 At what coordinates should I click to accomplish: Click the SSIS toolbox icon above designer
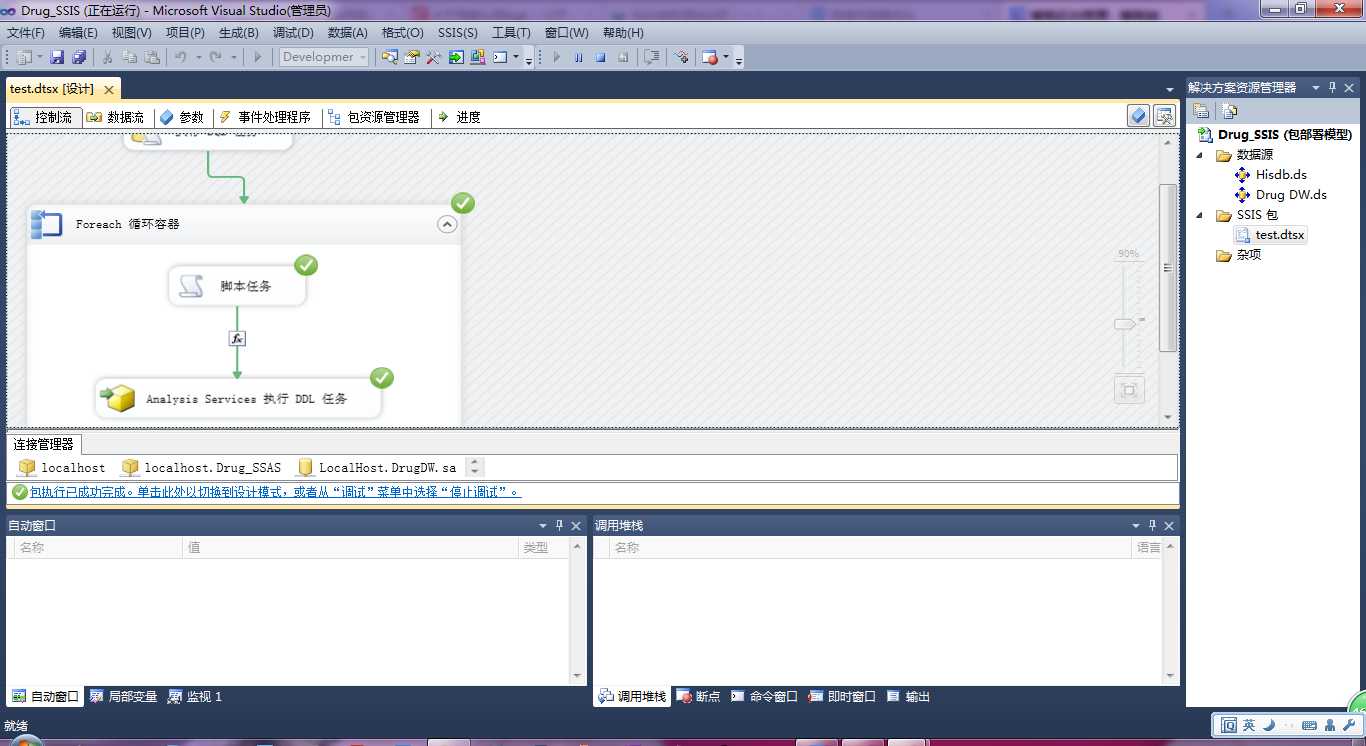1164,116
